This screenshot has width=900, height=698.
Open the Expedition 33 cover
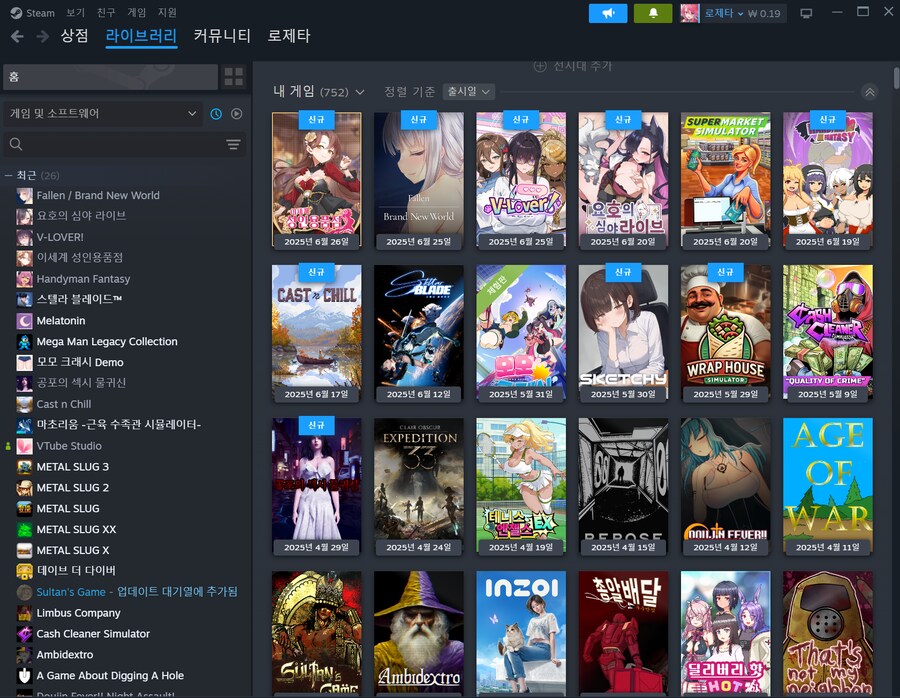click(418, 486)
